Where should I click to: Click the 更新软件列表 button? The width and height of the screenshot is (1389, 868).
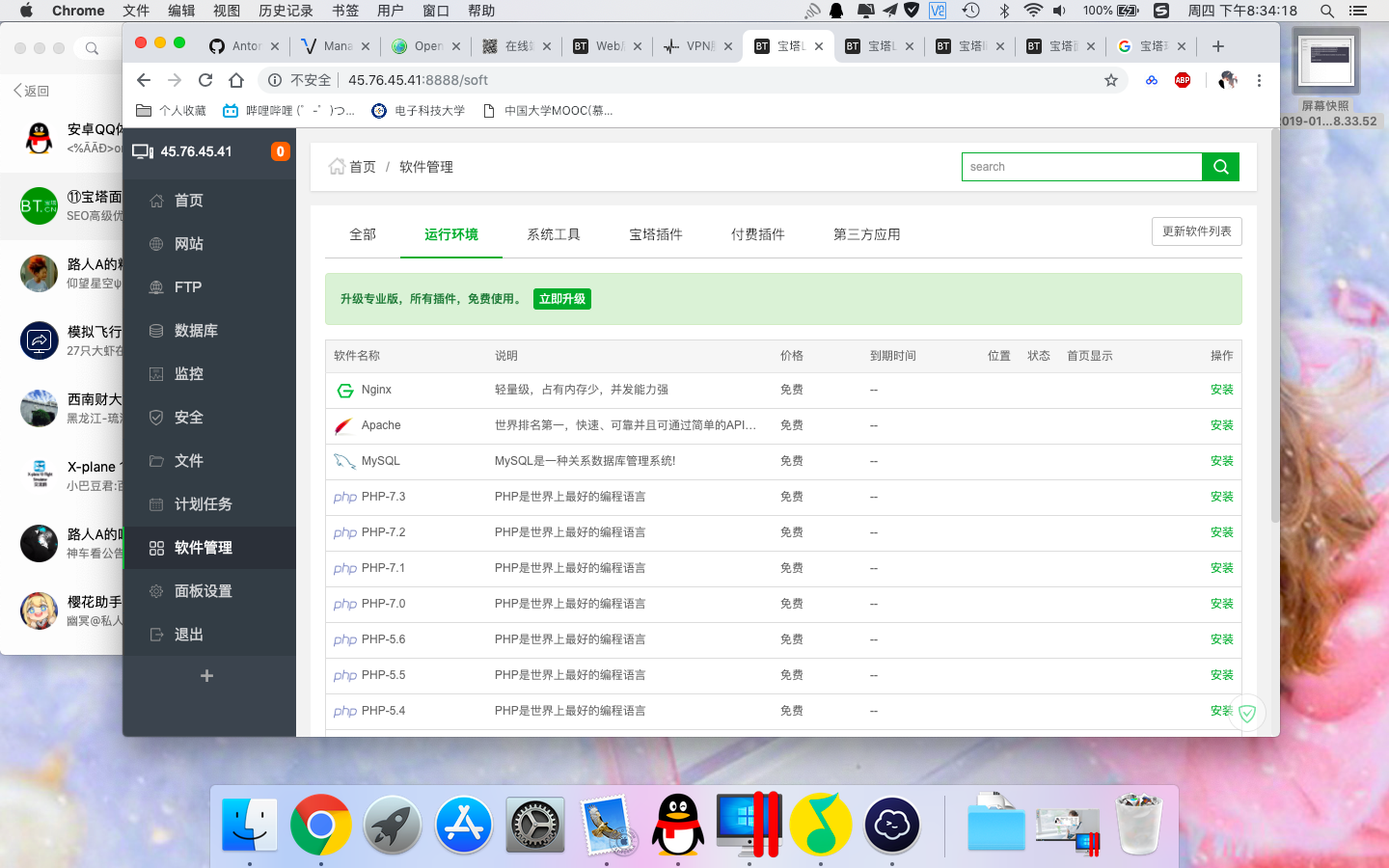coord(1197,231)
